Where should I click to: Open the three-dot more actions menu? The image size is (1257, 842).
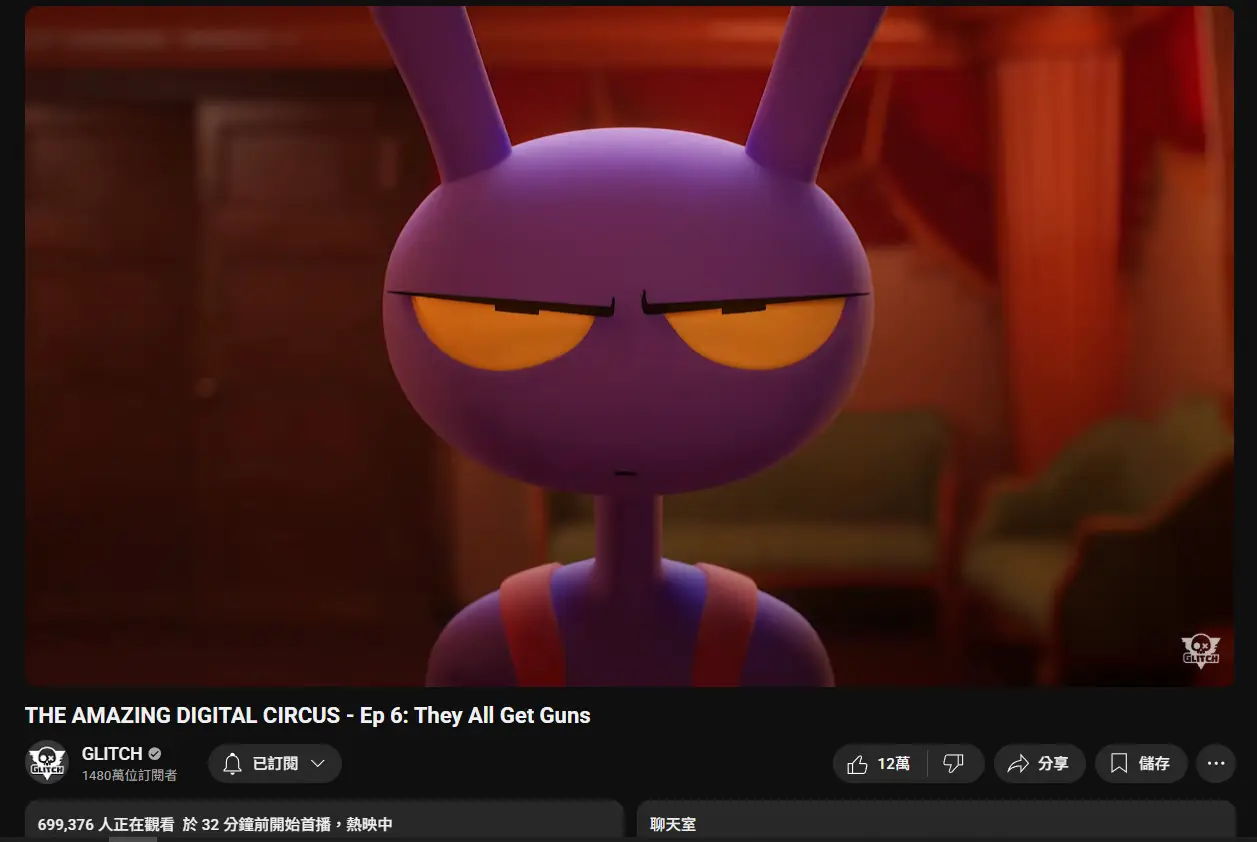tap(1216, 764)
